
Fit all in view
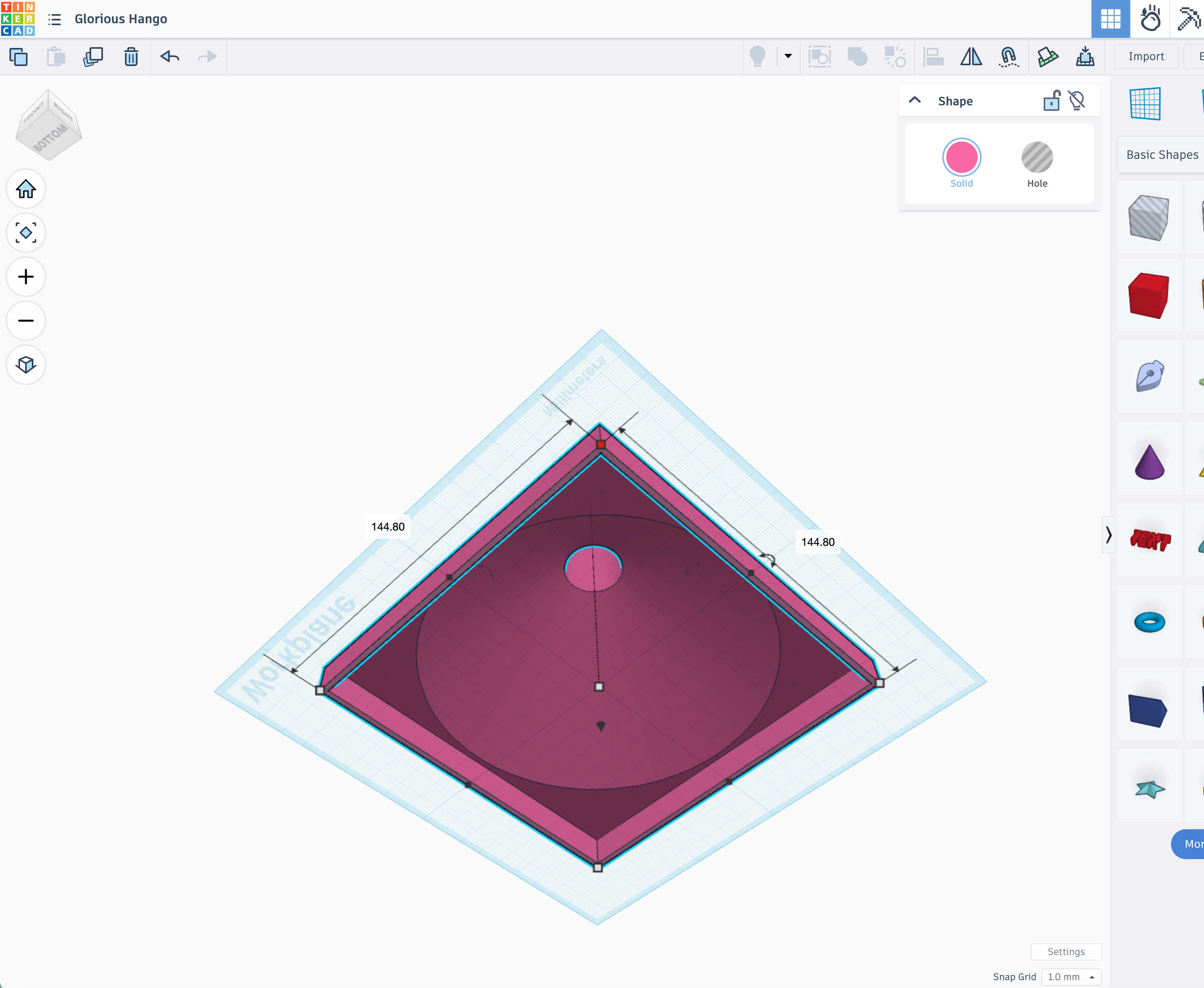[26, 233]
